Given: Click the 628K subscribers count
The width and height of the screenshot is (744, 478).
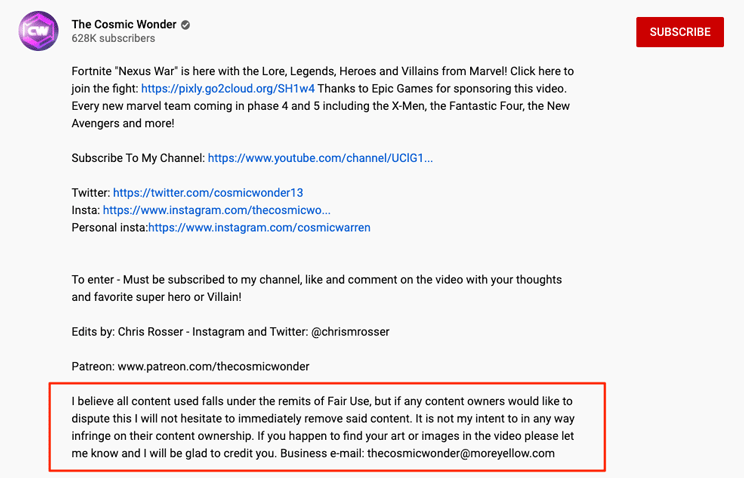Looking at the screenshot, I should (113, 38).
